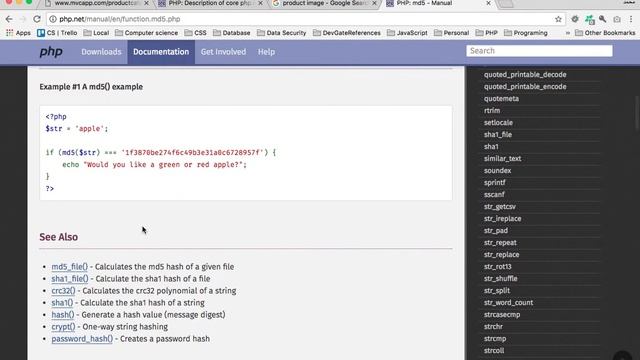Click the green extension icon in toolbar

point(589,19)
